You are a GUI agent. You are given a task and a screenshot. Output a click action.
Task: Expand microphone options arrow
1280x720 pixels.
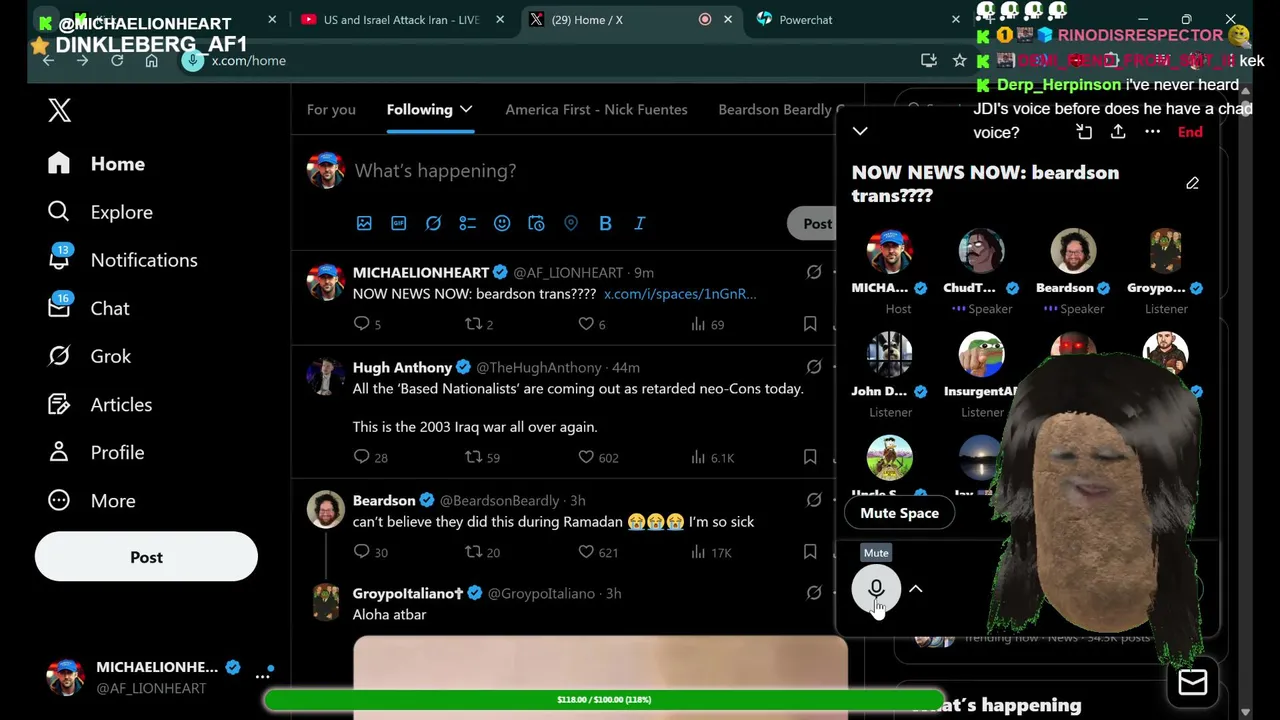915,589
